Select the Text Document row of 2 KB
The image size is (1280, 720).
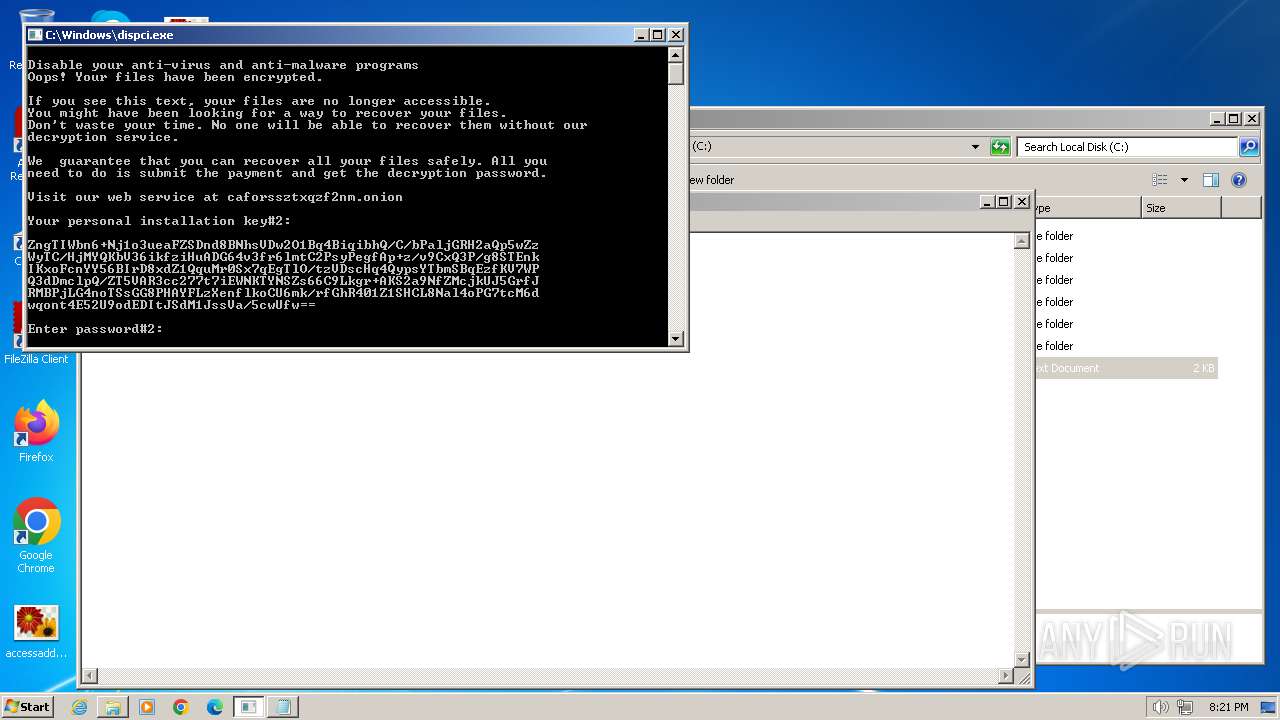tap(1126, 368)
